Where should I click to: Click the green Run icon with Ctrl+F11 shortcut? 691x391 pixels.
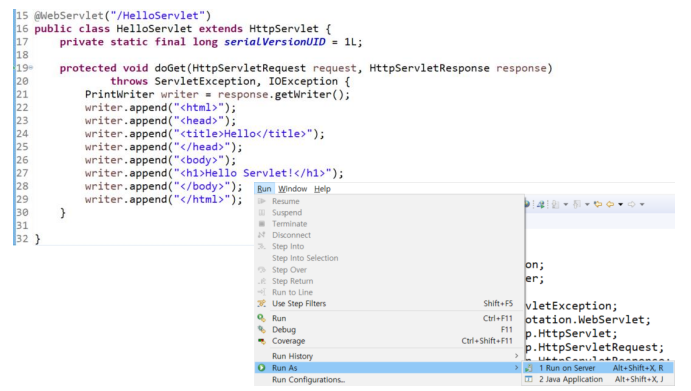(262, 318)
